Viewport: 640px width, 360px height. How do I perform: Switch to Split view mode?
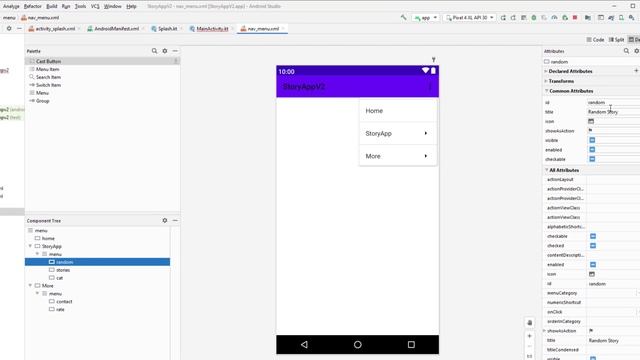pyautogui.click(x=616, y=40)
